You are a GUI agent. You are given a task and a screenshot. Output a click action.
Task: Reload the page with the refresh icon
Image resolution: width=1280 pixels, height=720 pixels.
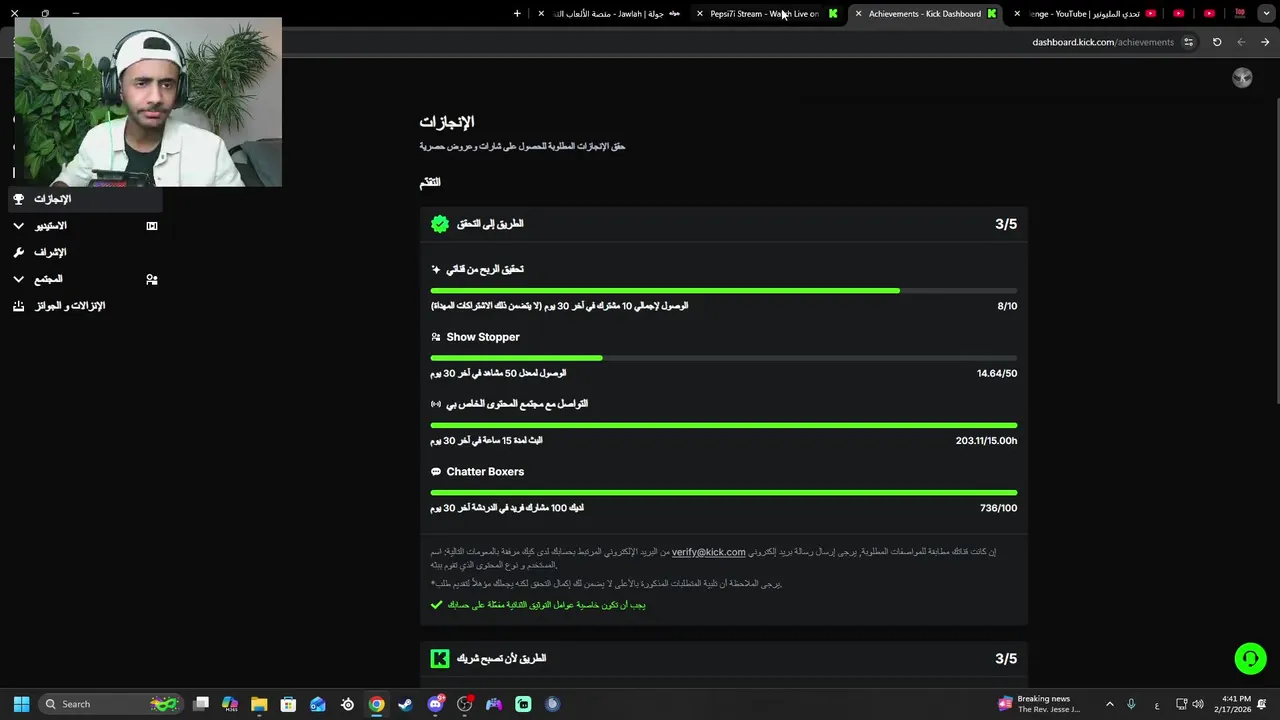coord(1217,42)
